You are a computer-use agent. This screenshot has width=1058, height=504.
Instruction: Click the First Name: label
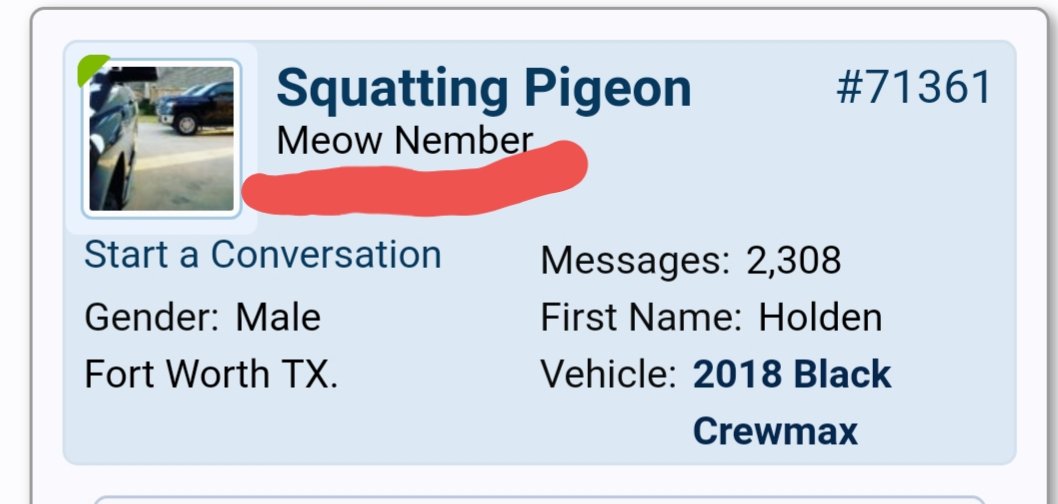click(641, 317)
